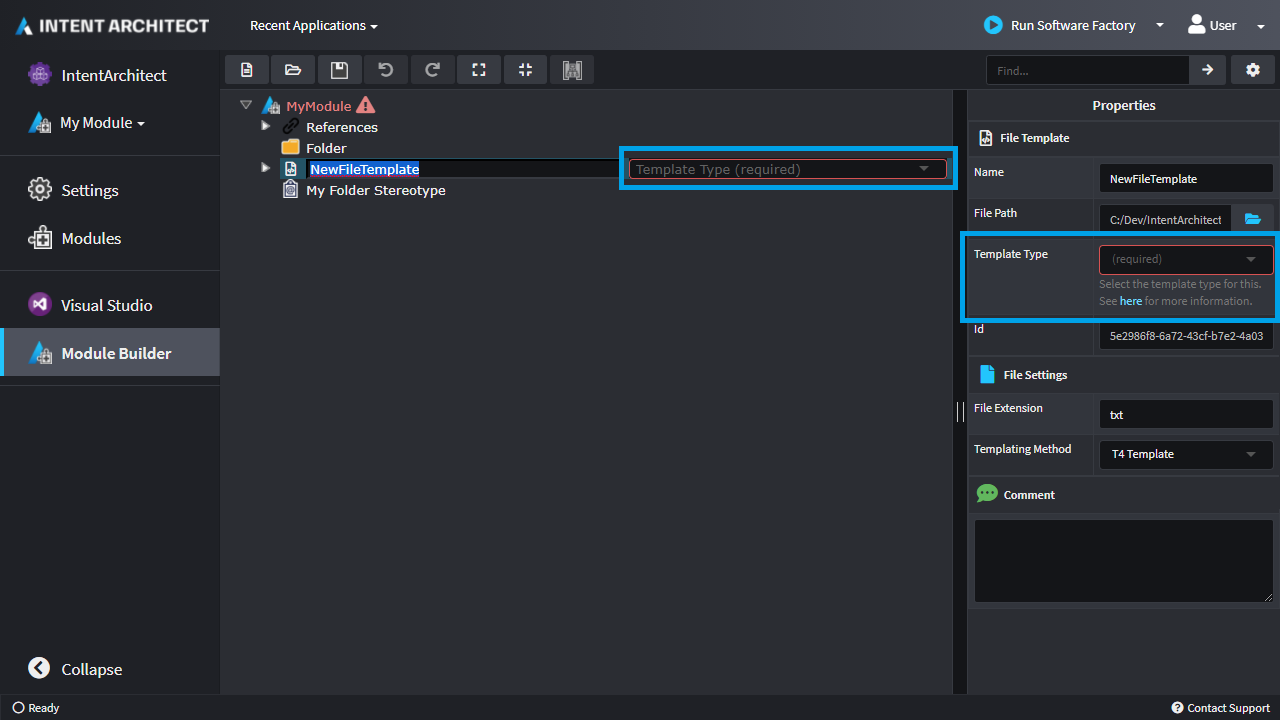Click inside the Comment text area
The image size is (1280, 720).
coord(1124,561)
